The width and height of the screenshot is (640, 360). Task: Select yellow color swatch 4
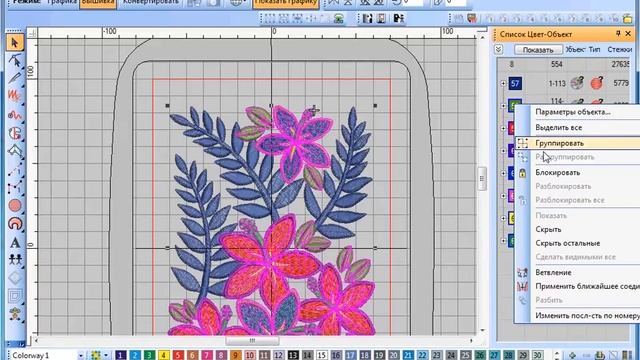[164, 355]
